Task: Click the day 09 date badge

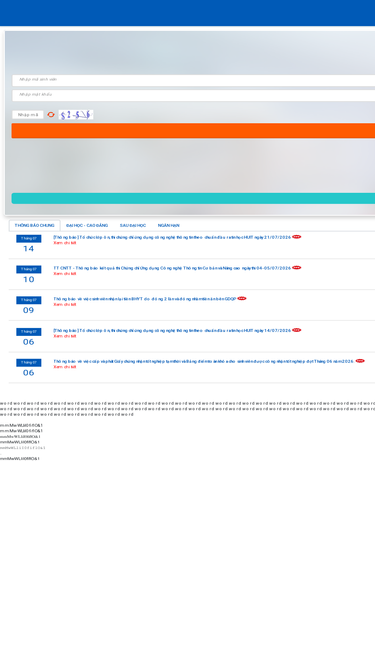Action: point(28,306)
